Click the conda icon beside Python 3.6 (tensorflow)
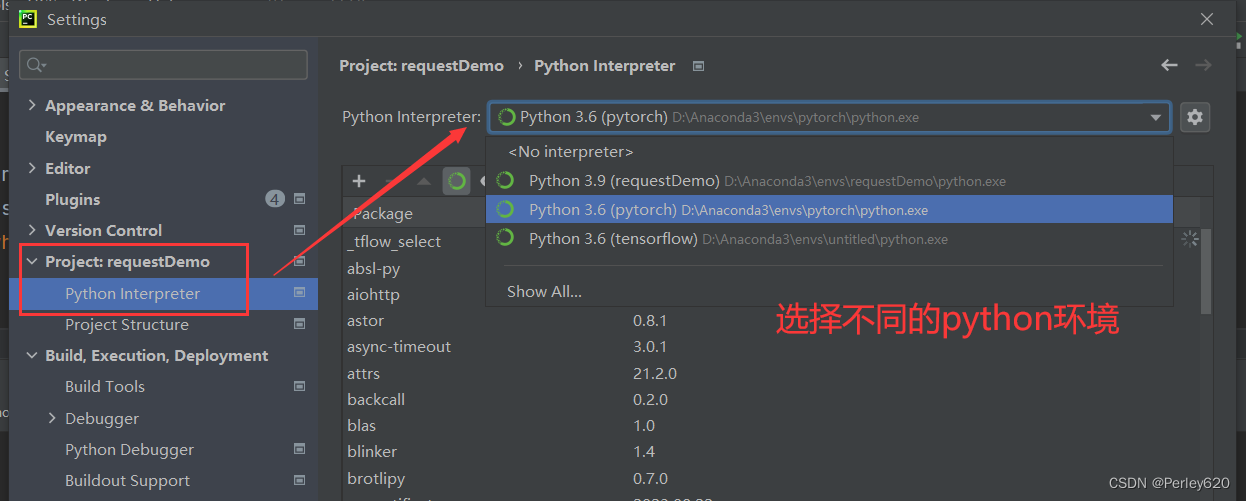The image size is (1246, 501). 506,238
